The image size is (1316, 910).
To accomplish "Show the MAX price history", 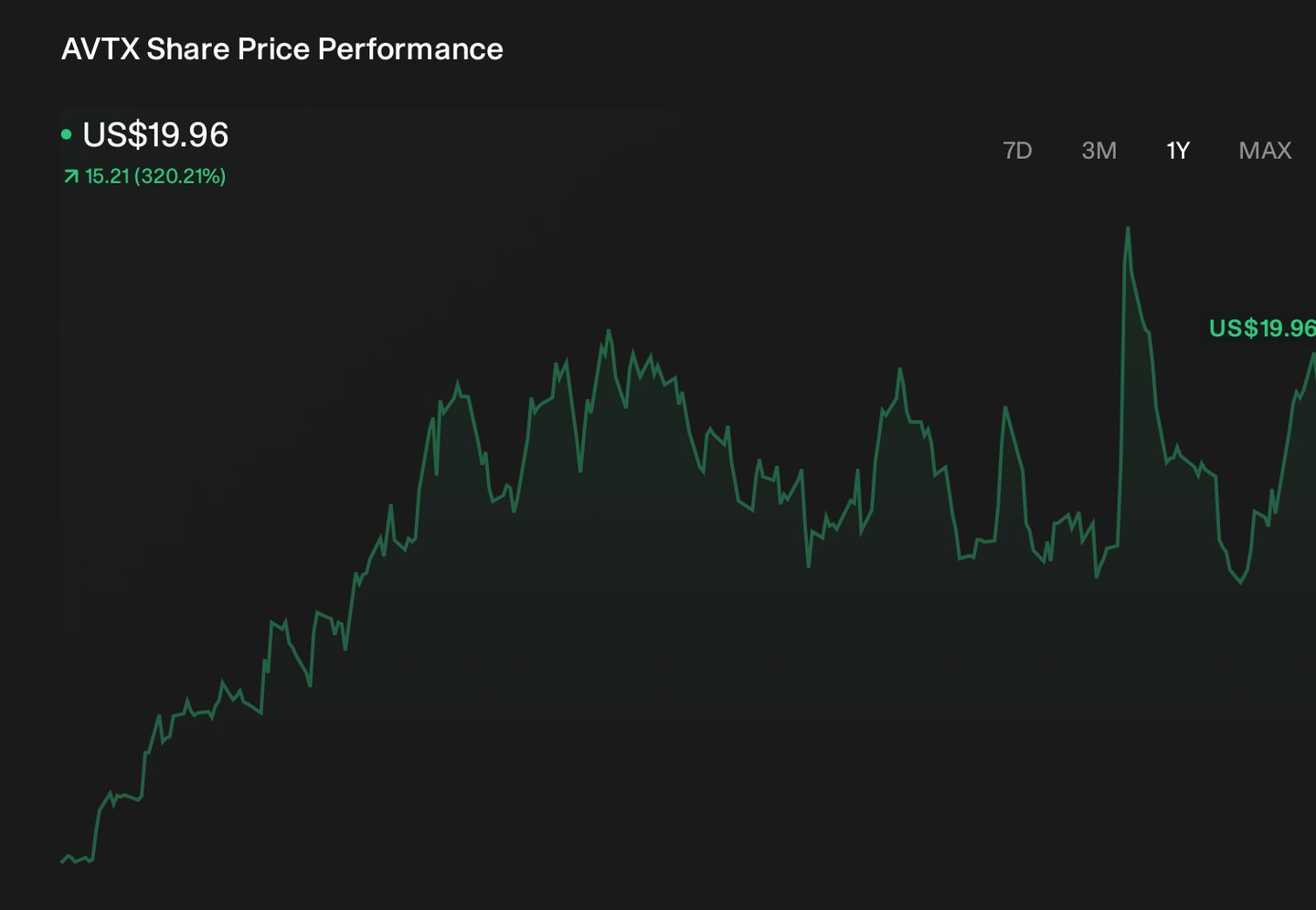I will [1265, 151].
